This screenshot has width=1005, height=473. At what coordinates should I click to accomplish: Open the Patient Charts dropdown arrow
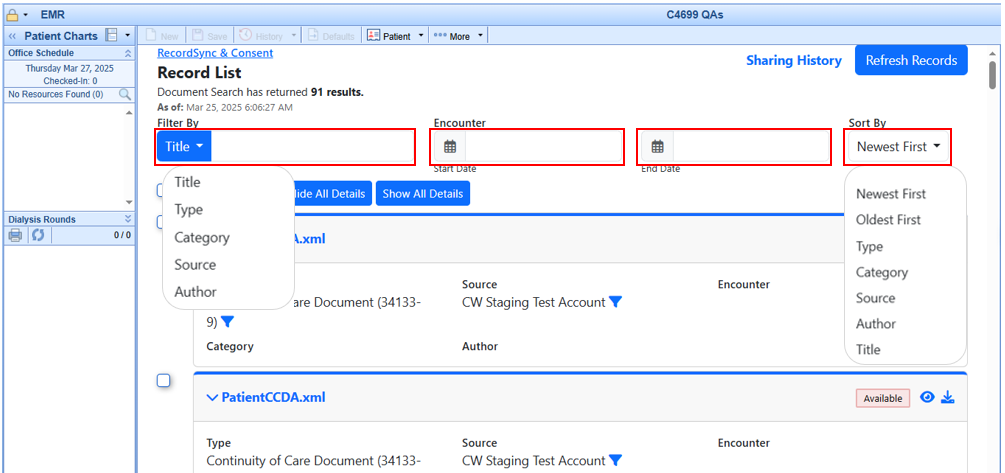pos(128,36)
